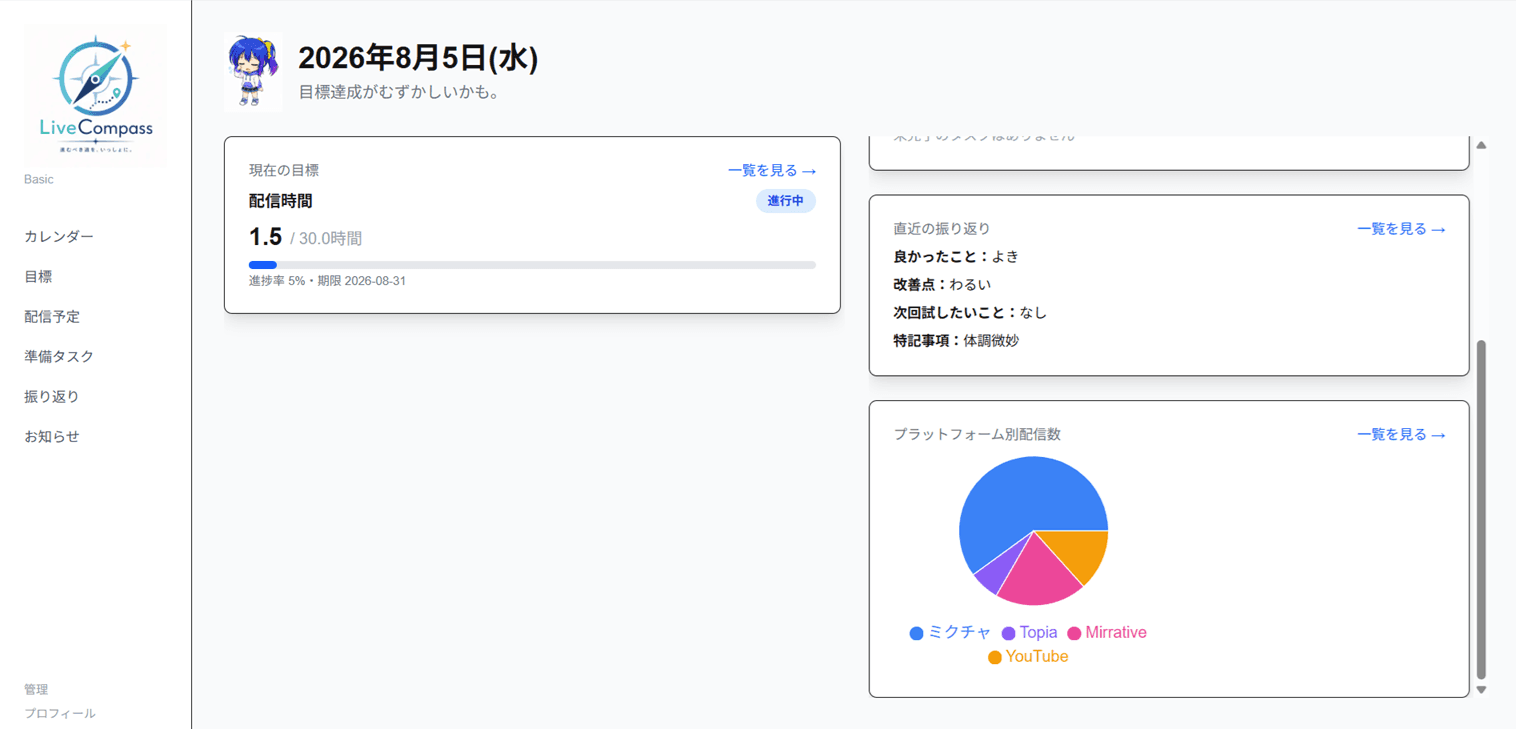View all goals via 一覧を見る
The width and height of the screenshot is (1516, 729).
tap(772, 171)
